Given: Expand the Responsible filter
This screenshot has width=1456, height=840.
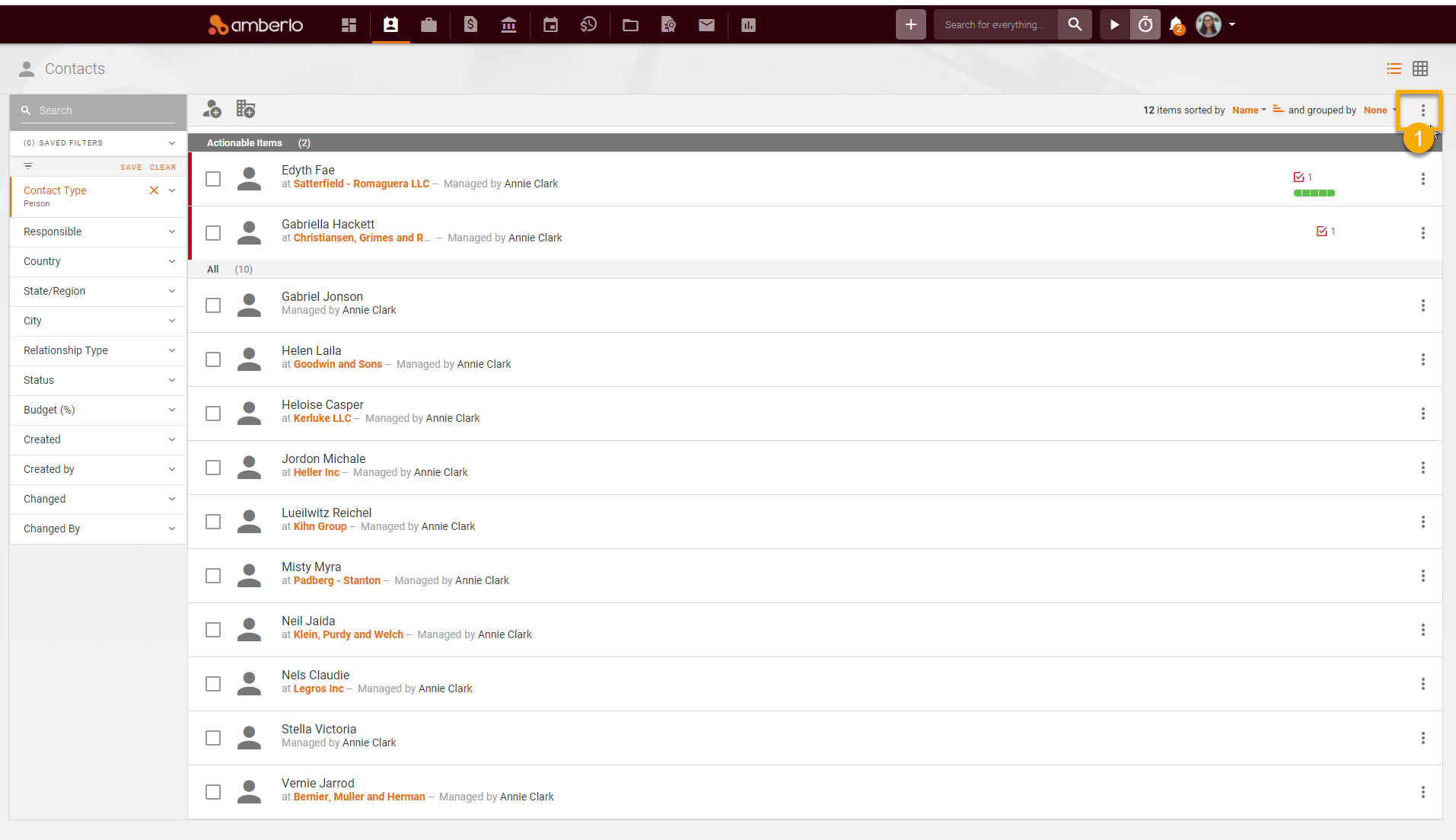Looking at the screenshot, I should click(x=98, y=232).
